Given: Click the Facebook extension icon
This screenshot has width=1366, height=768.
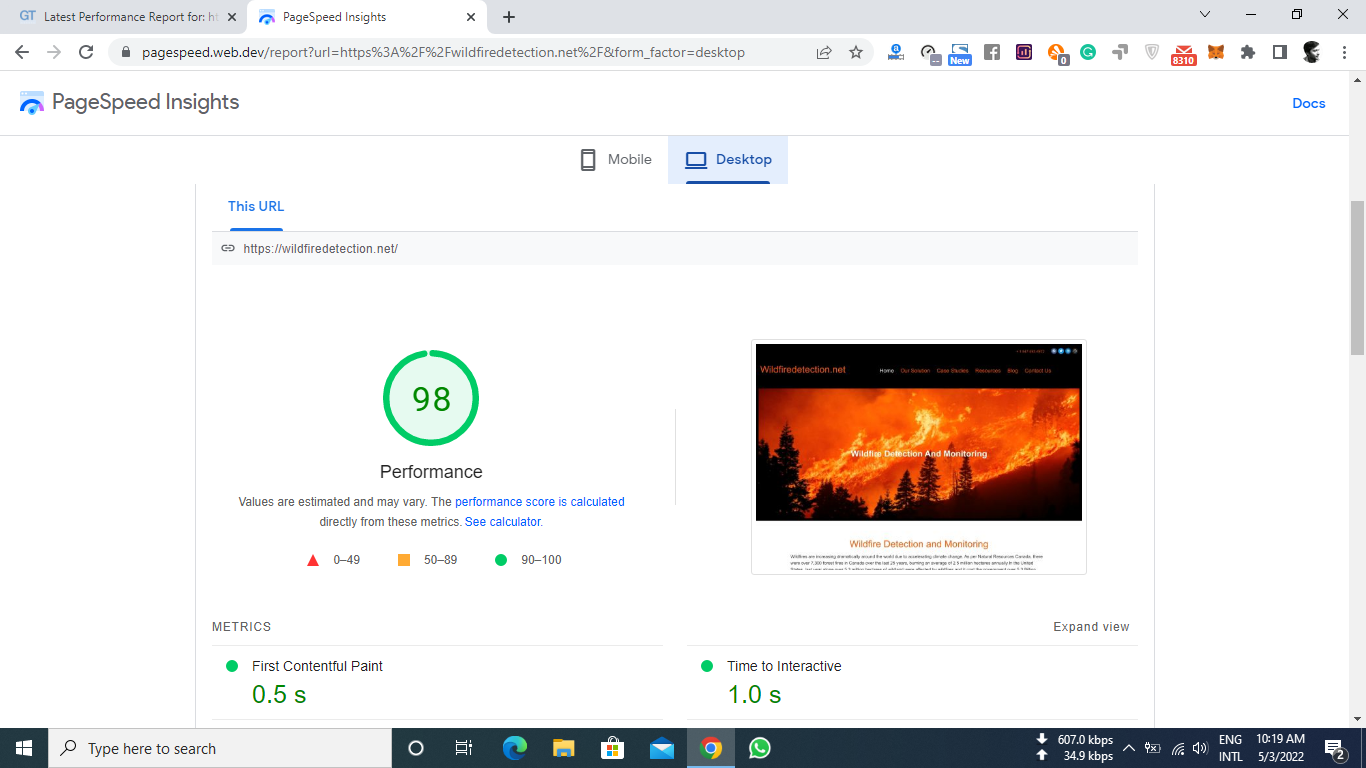Looking at the screenshot, I should pyautogui.click(x=992, y=52).
